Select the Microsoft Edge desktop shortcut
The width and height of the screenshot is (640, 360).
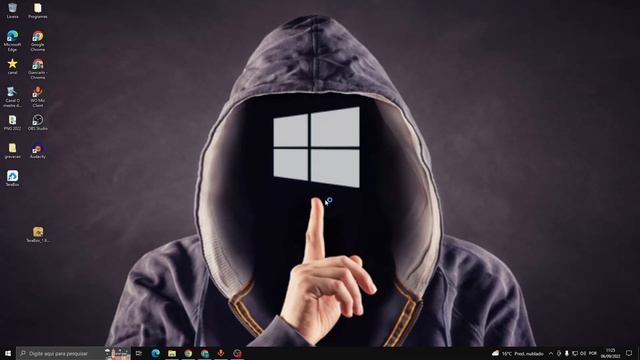pyautogui.click(x=12, y=40)
